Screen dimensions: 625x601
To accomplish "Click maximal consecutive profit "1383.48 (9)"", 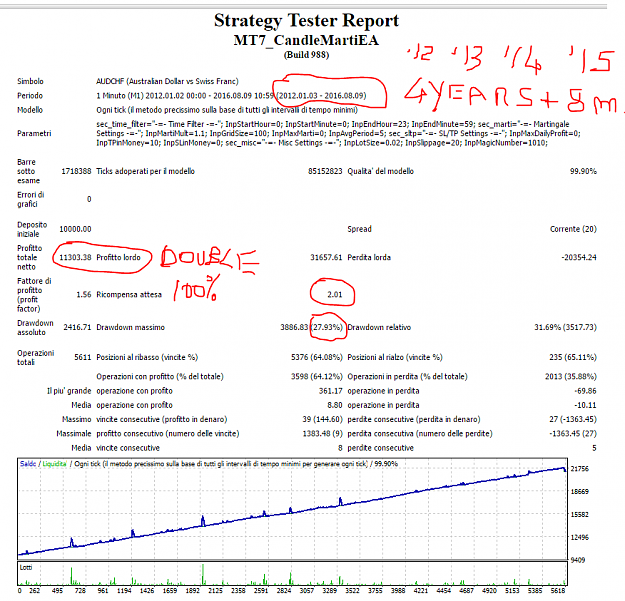I will 322,434.
